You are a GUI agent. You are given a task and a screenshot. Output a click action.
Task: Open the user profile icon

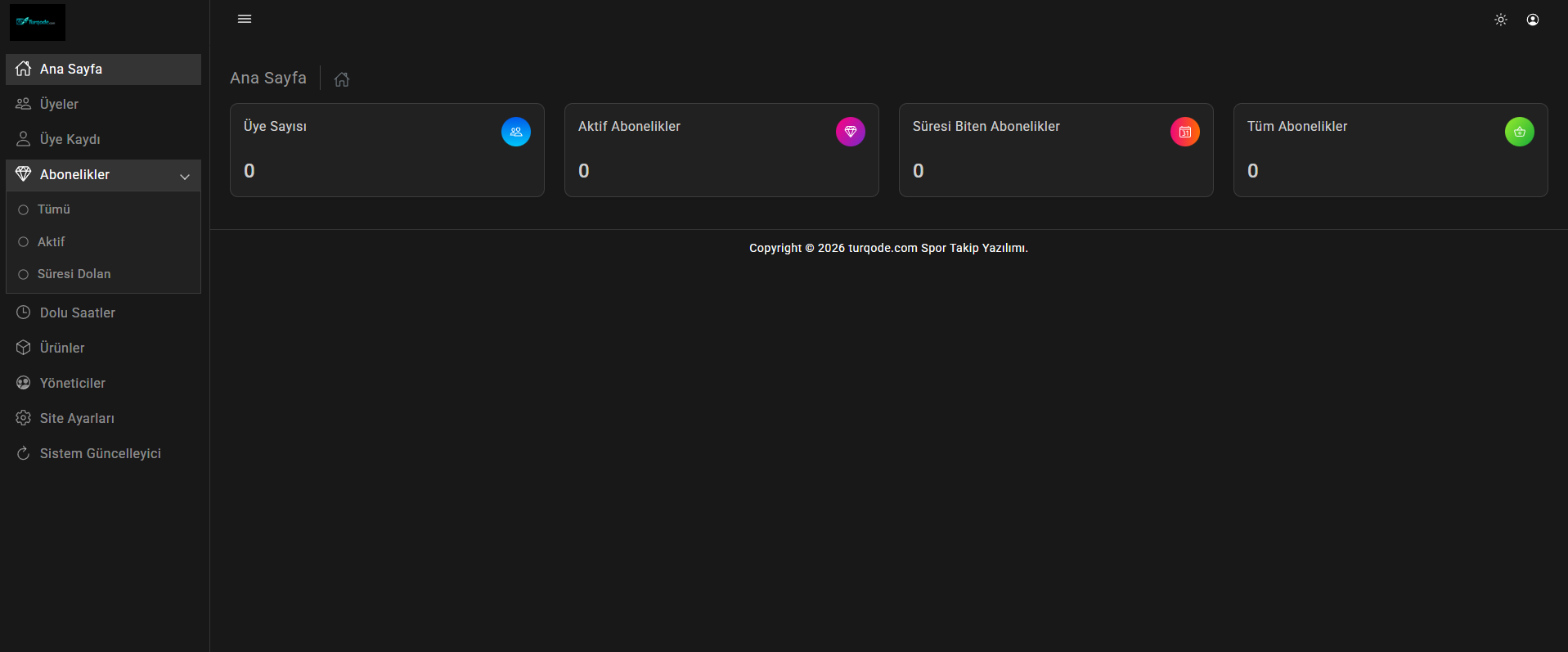click(x=1533, y=20)
